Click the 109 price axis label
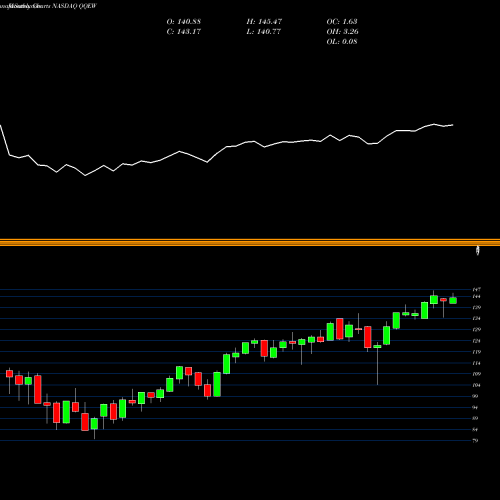The height and width of the screenshot is (500, 500). pyautogui.click(x=476, y=374)
